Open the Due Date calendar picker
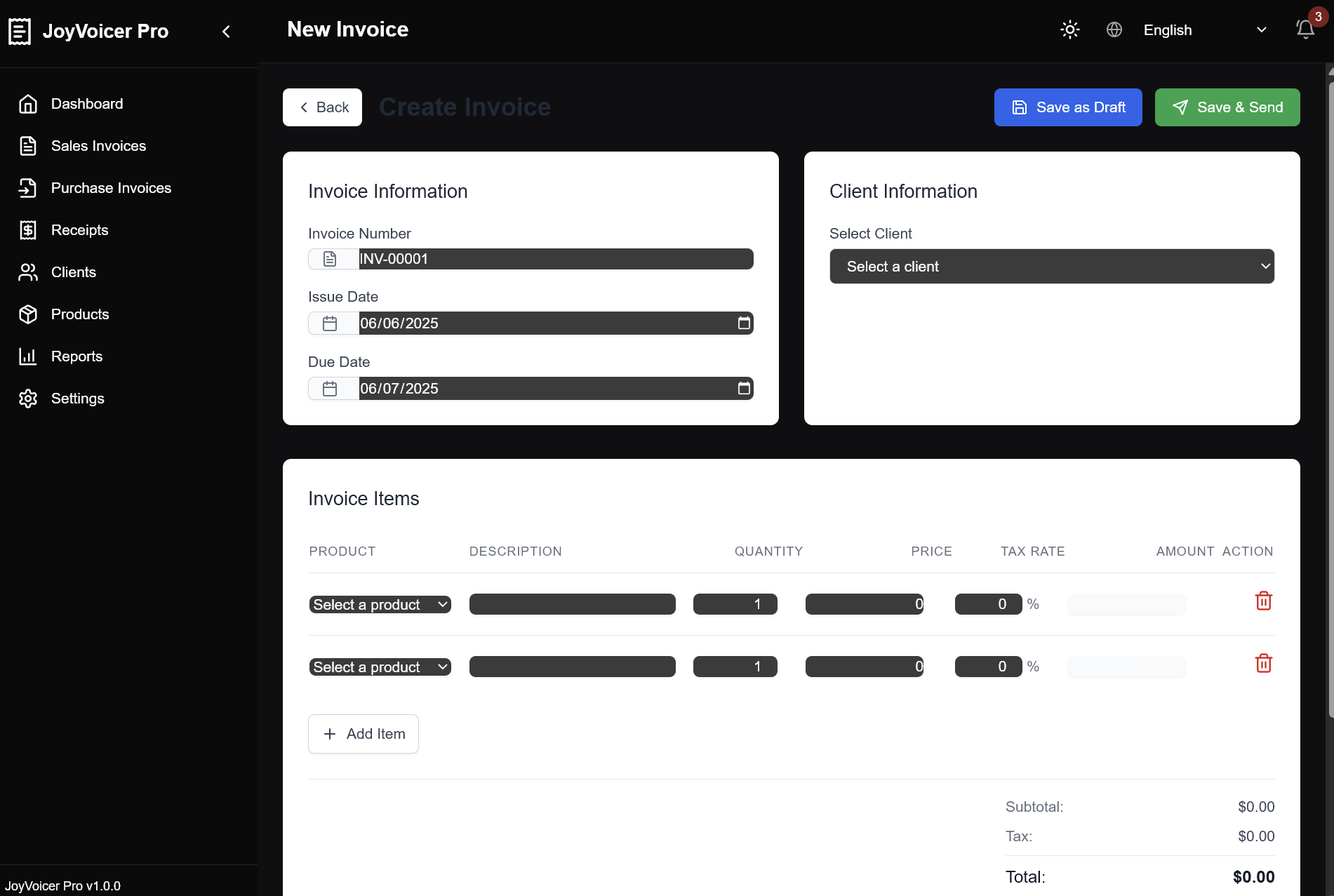The height and width of the screenshot is (896, 1334). tap(744, 388)
